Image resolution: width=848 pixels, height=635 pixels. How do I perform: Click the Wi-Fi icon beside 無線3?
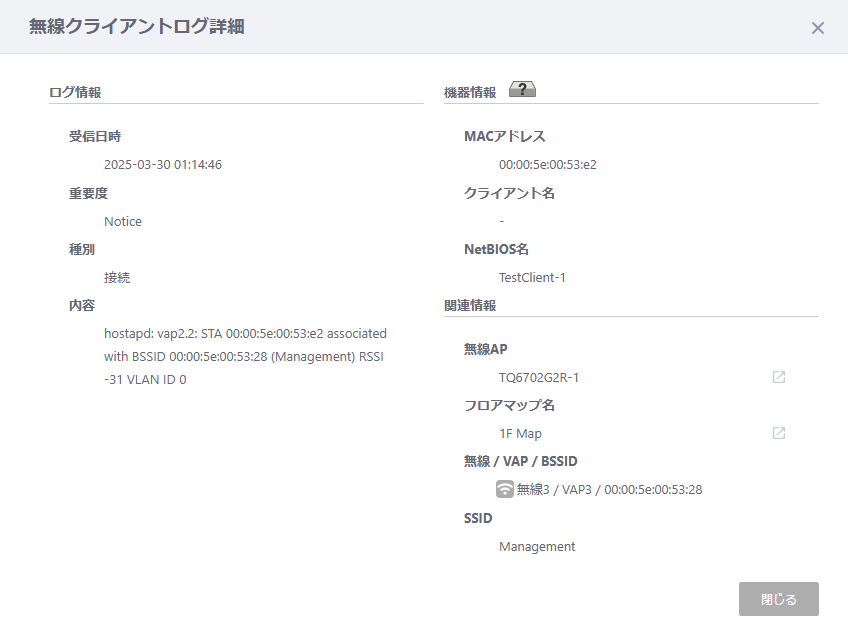tap(505, 489)
